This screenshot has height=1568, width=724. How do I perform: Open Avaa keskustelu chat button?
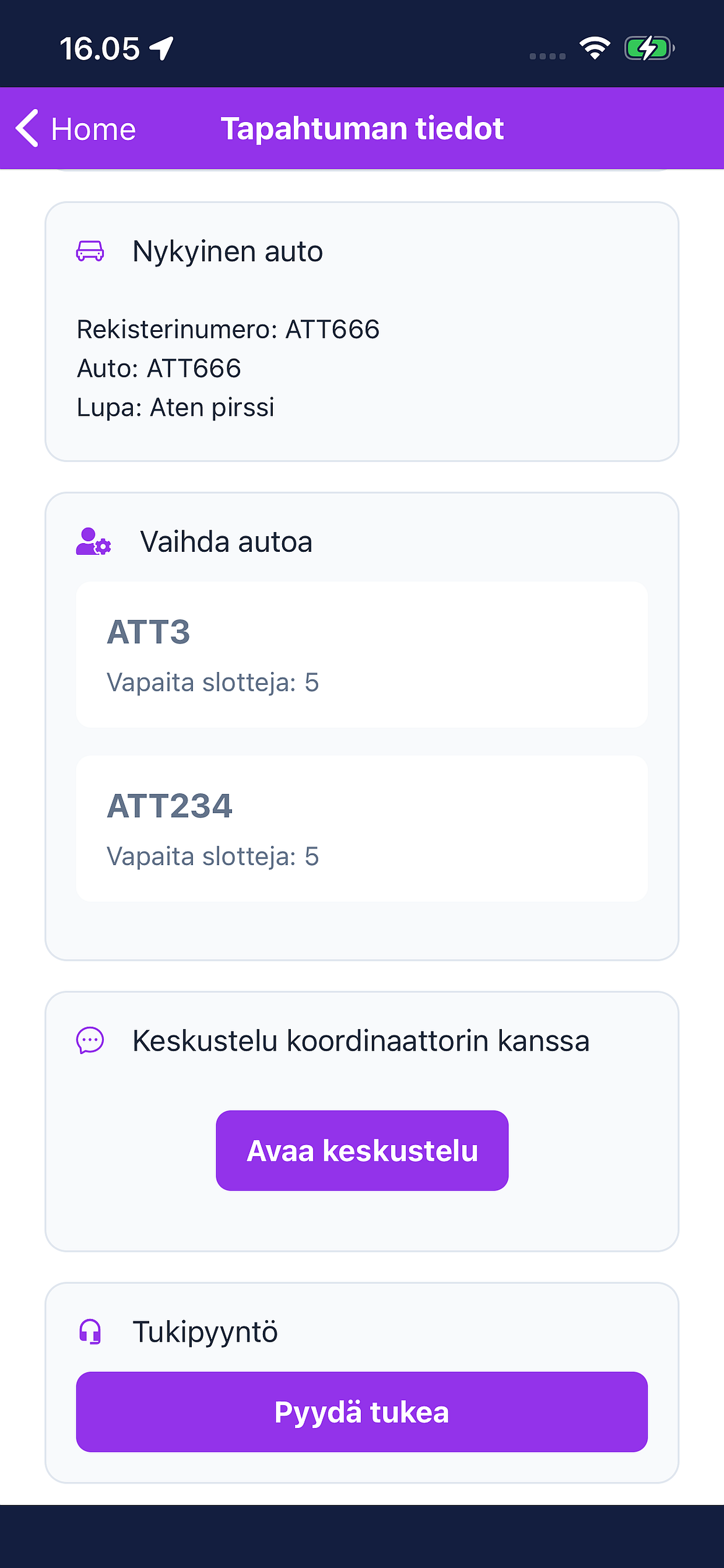362,1150
